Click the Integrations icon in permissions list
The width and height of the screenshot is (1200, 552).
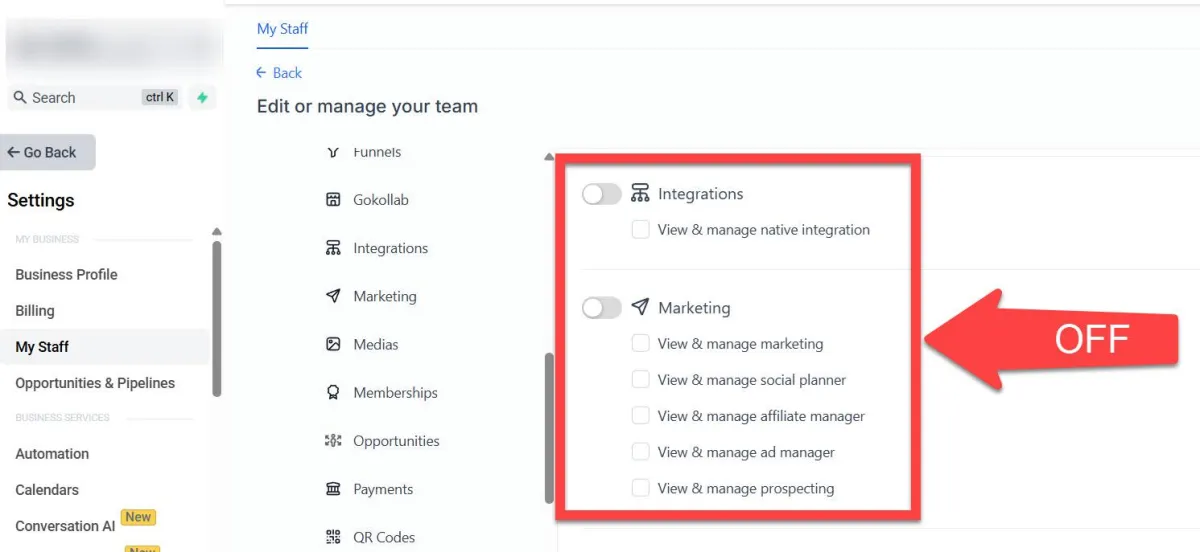tap(333, 248)
